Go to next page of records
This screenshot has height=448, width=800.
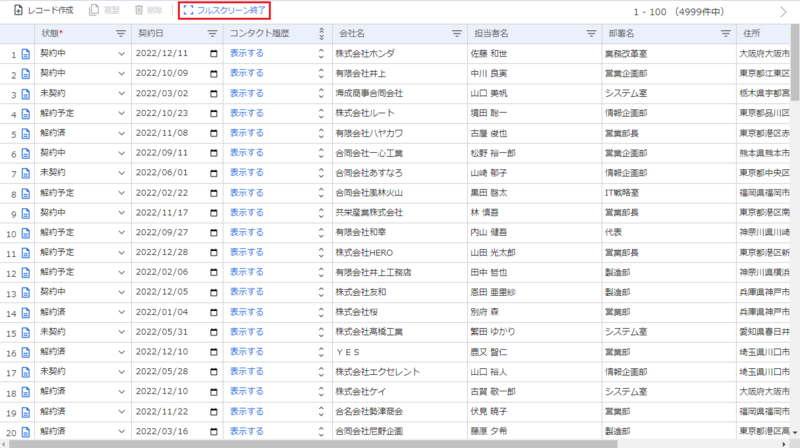(783, 11)
